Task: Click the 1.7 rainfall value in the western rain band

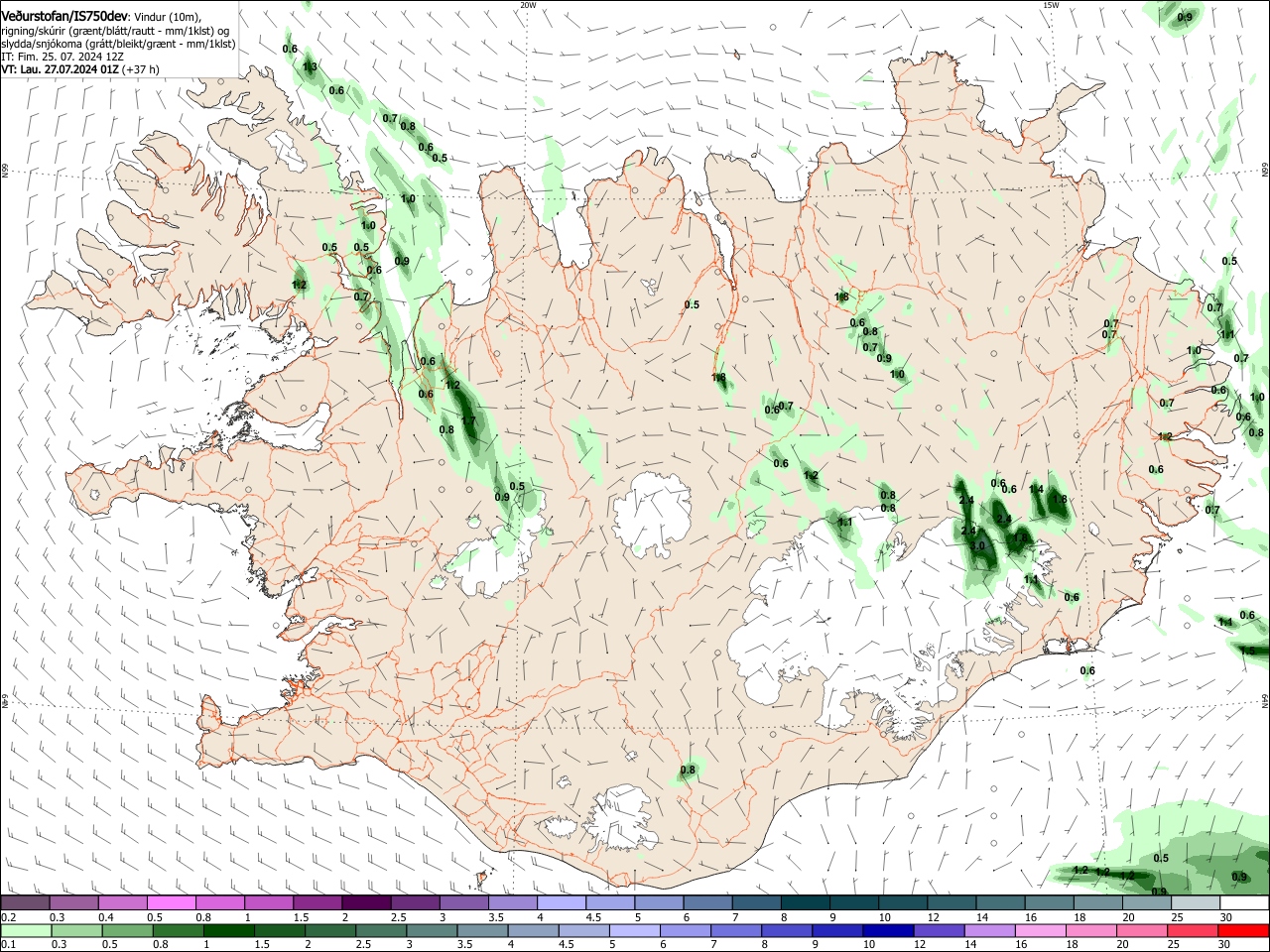Action: (x=468, y=420)
